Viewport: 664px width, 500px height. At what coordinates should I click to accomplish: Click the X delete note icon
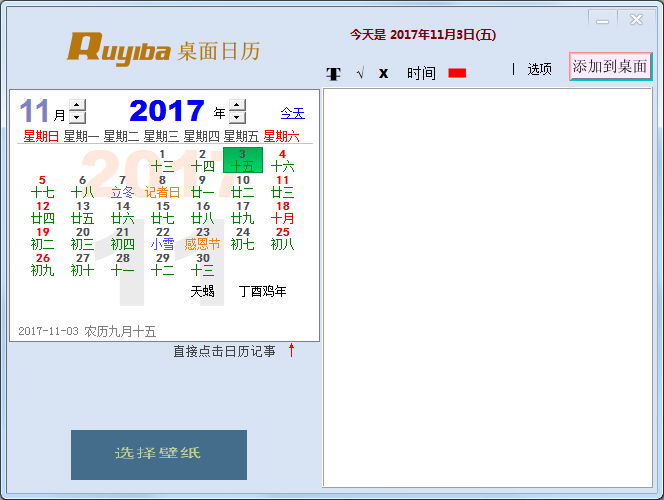pos(383,73)
